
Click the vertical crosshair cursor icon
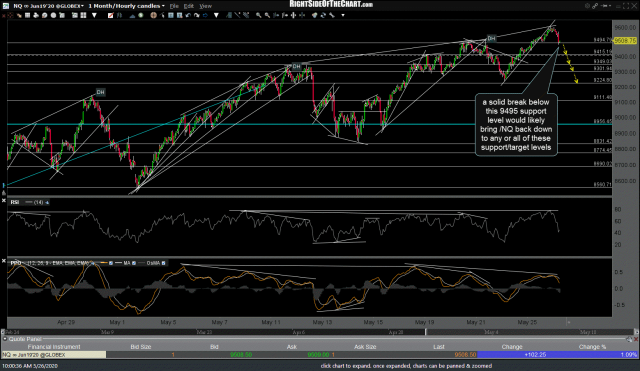tap(293, 15)
